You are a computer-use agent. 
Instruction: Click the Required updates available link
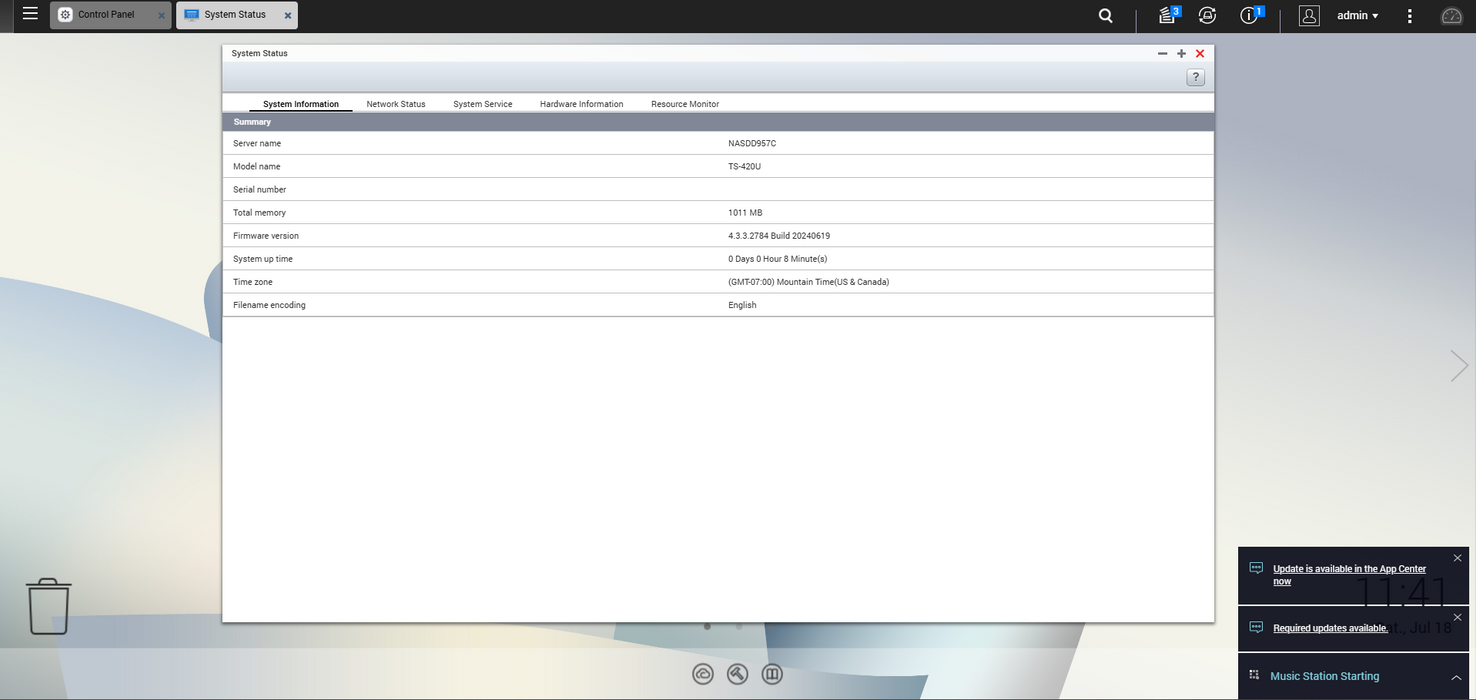1330,628
